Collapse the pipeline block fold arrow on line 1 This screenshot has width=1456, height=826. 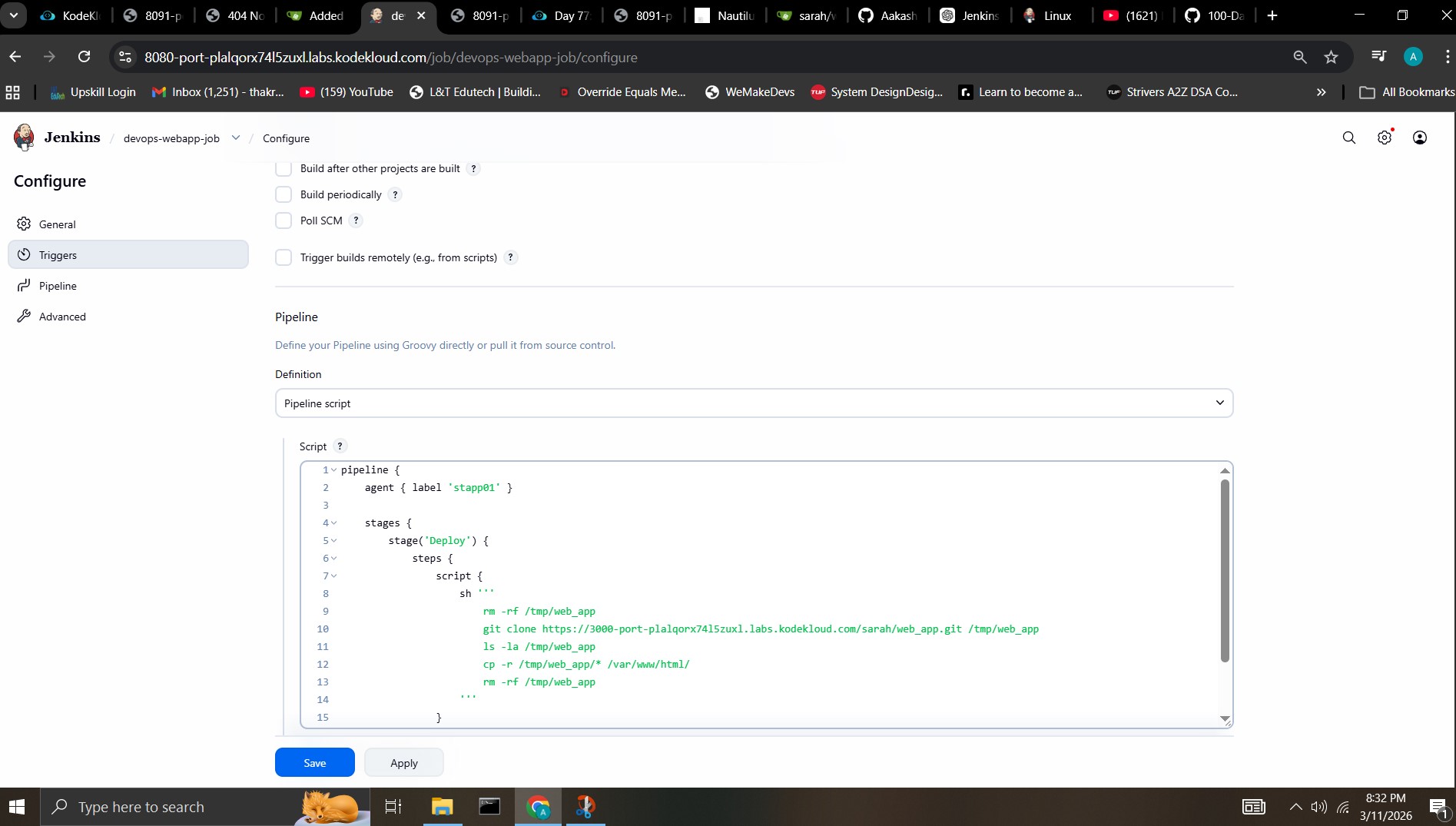click(333, 470)
